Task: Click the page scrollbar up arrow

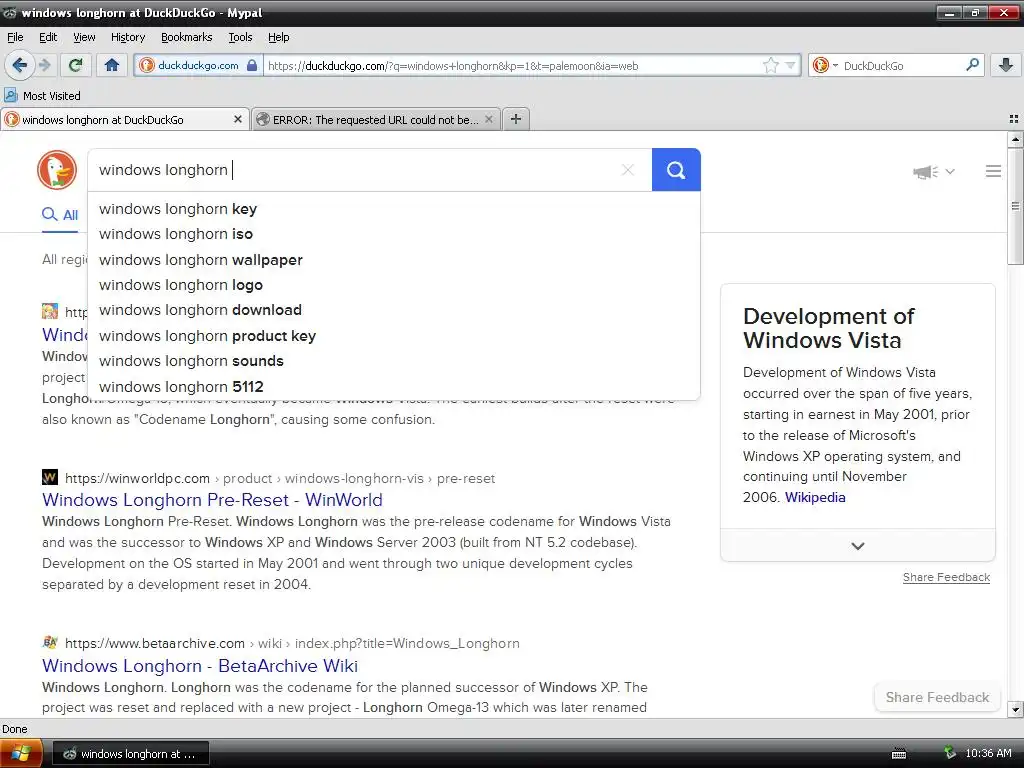Action: tap(1015, 138)
